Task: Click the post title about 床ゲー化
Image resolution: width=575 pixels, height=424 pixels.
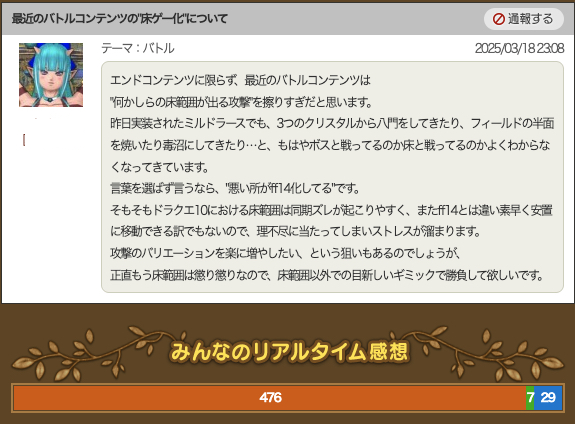Action: click(x=120, y=18)
